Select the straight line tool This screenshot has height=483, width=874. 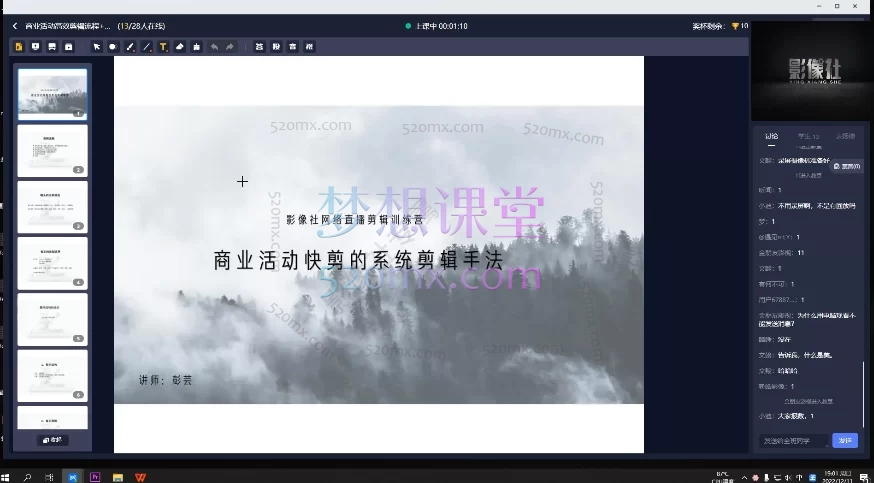pyautogui.click(x=147, y=47)
